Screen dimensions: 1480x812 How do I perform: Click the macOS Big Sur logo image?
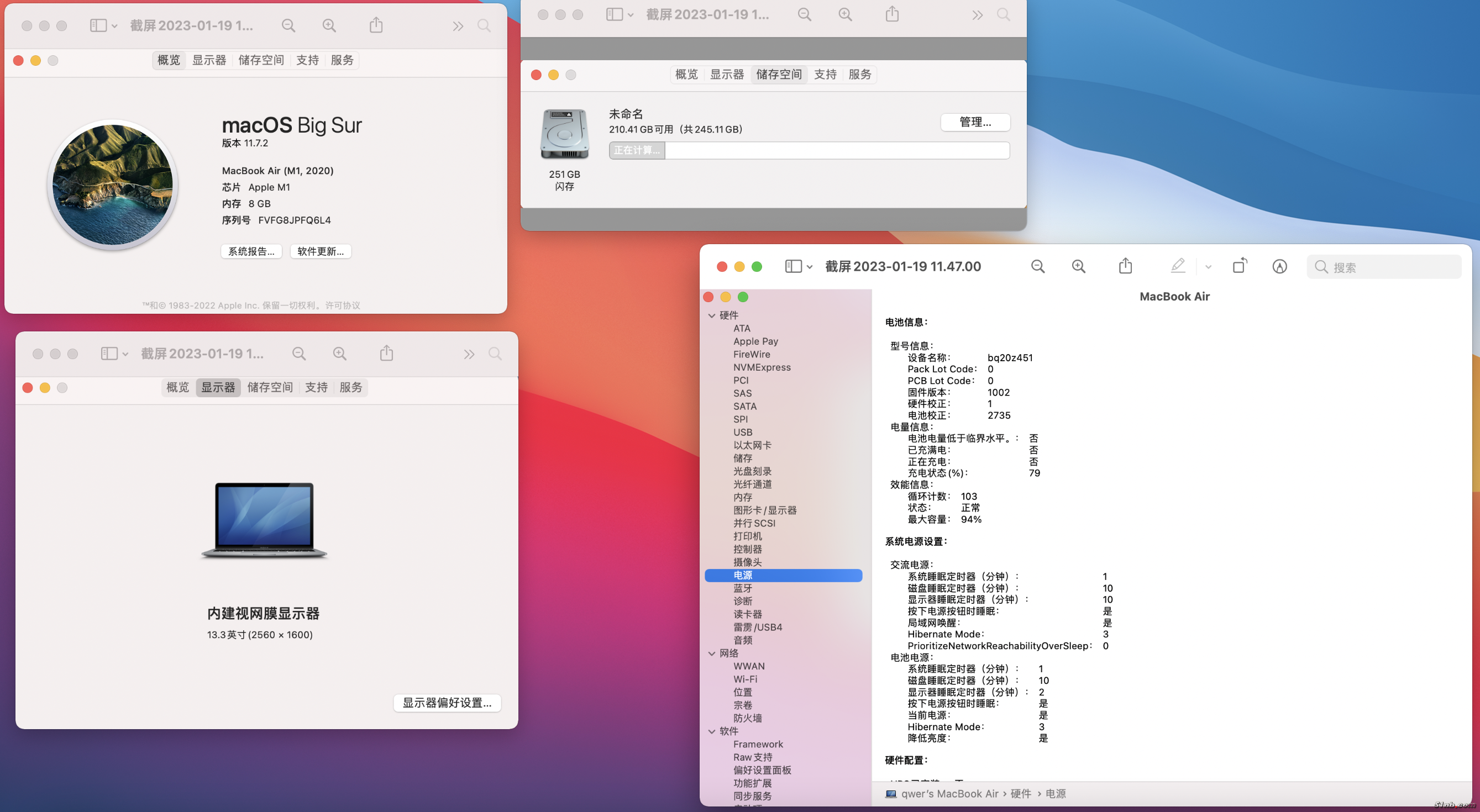click(x=113, y=185)
